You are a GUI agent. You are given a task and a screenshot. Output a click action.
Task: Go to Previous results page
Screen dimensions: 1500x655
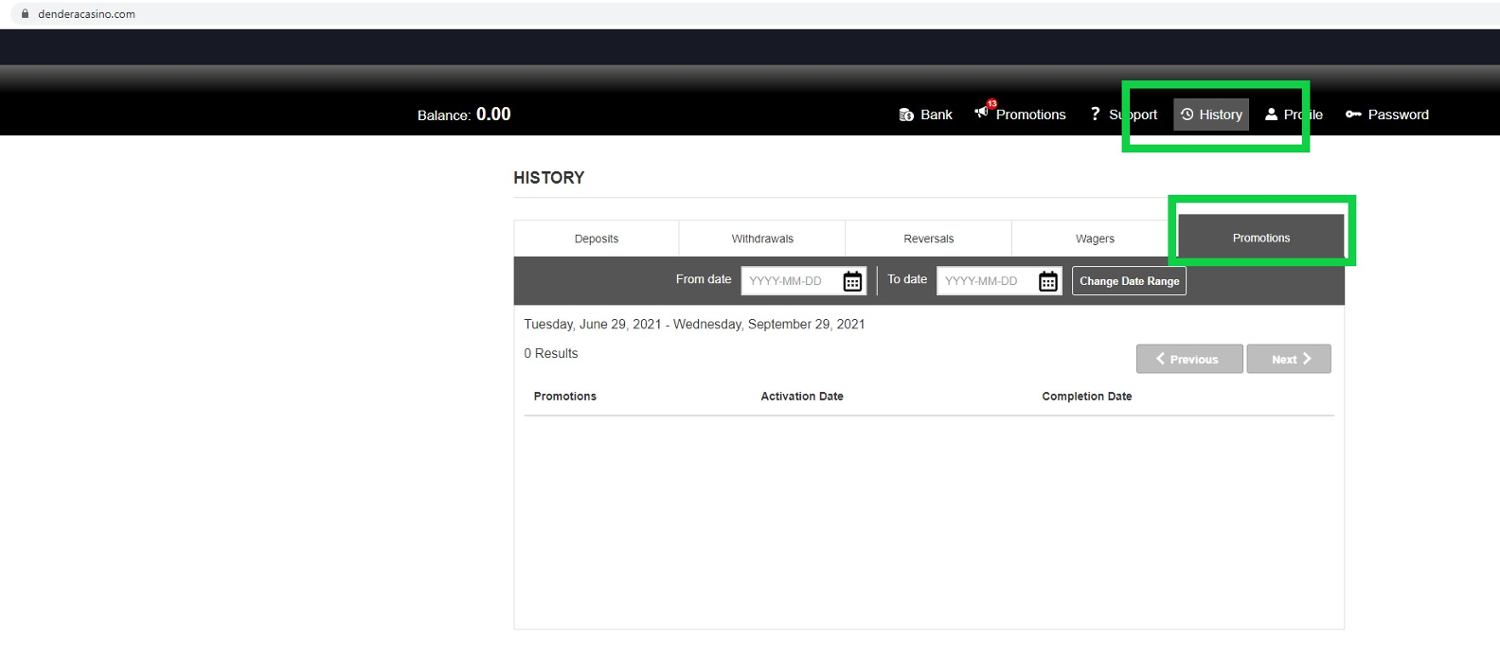[x=1189, y=359]
